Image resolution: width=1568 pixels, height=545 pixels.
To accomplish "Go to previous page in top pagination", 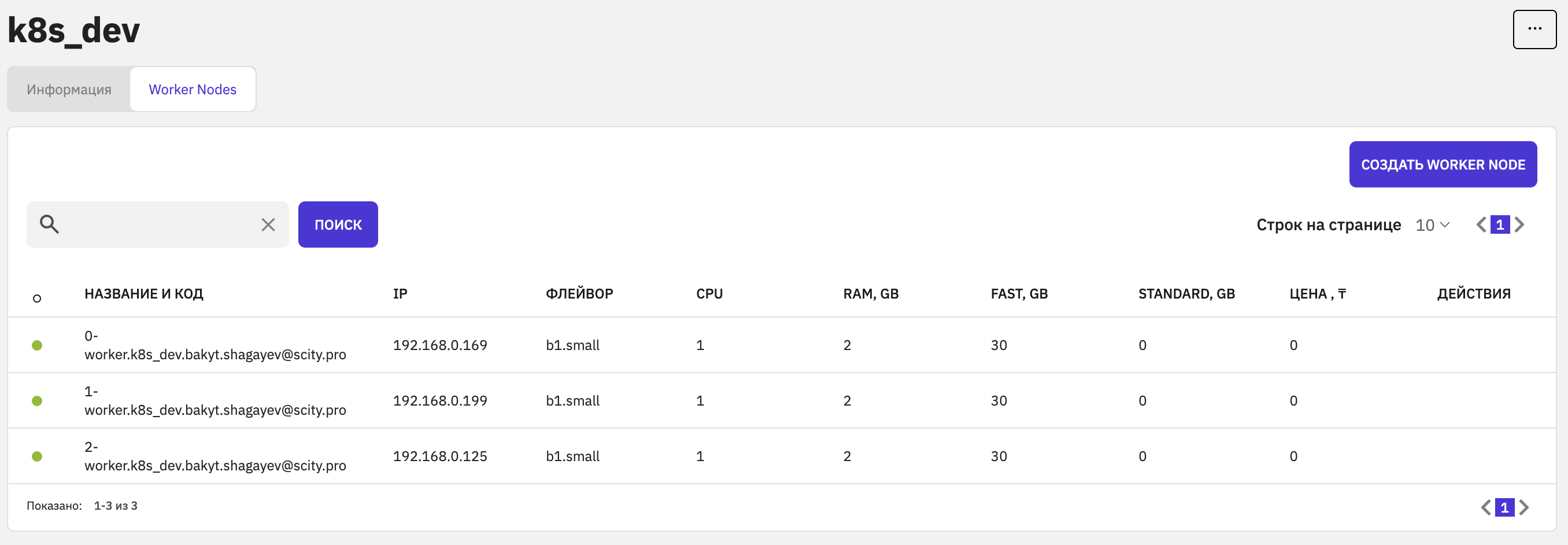I will [1481, 224].
